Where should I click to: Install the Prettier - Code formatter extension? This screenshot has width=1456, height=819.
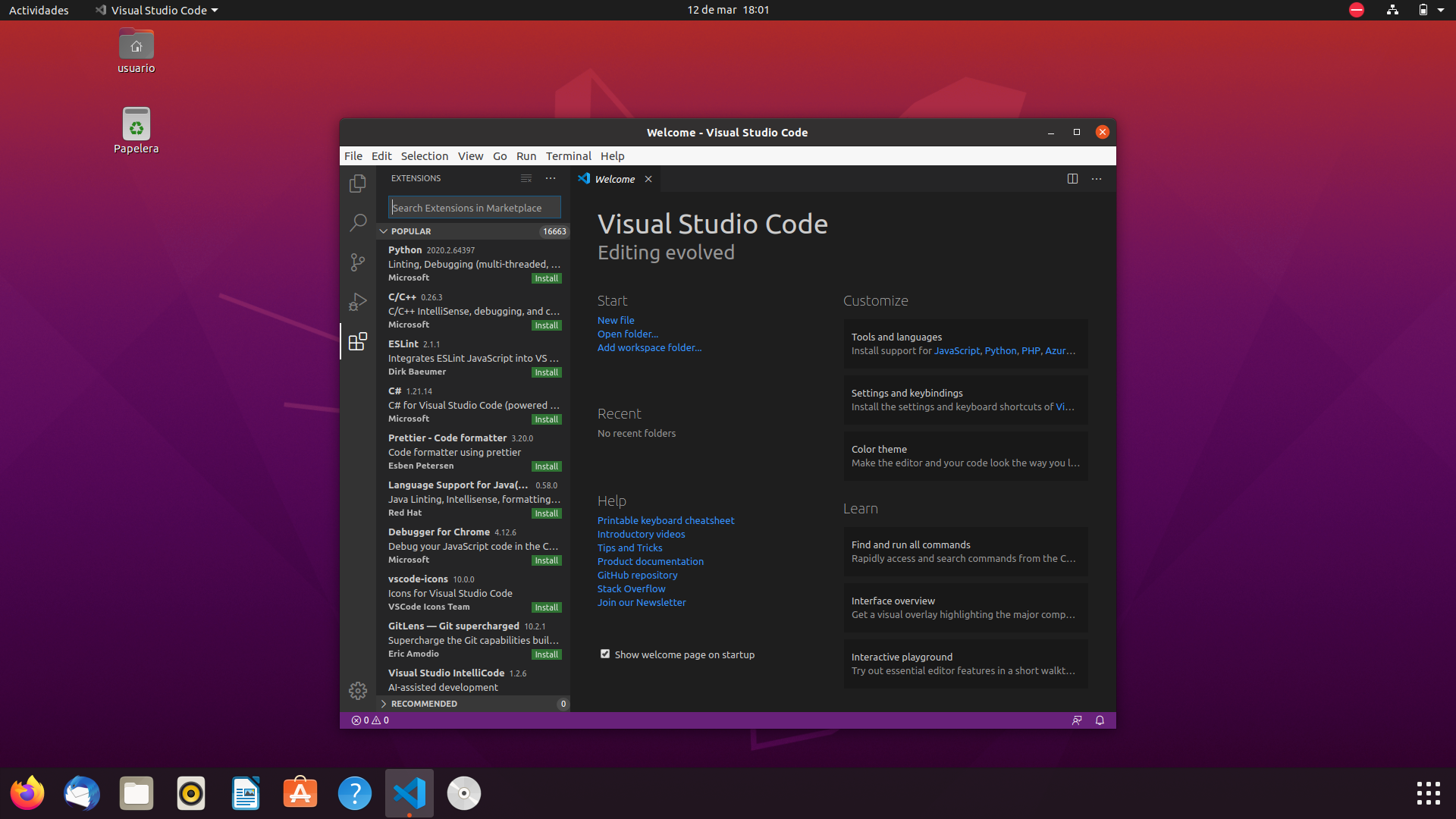tap(546, 466)
